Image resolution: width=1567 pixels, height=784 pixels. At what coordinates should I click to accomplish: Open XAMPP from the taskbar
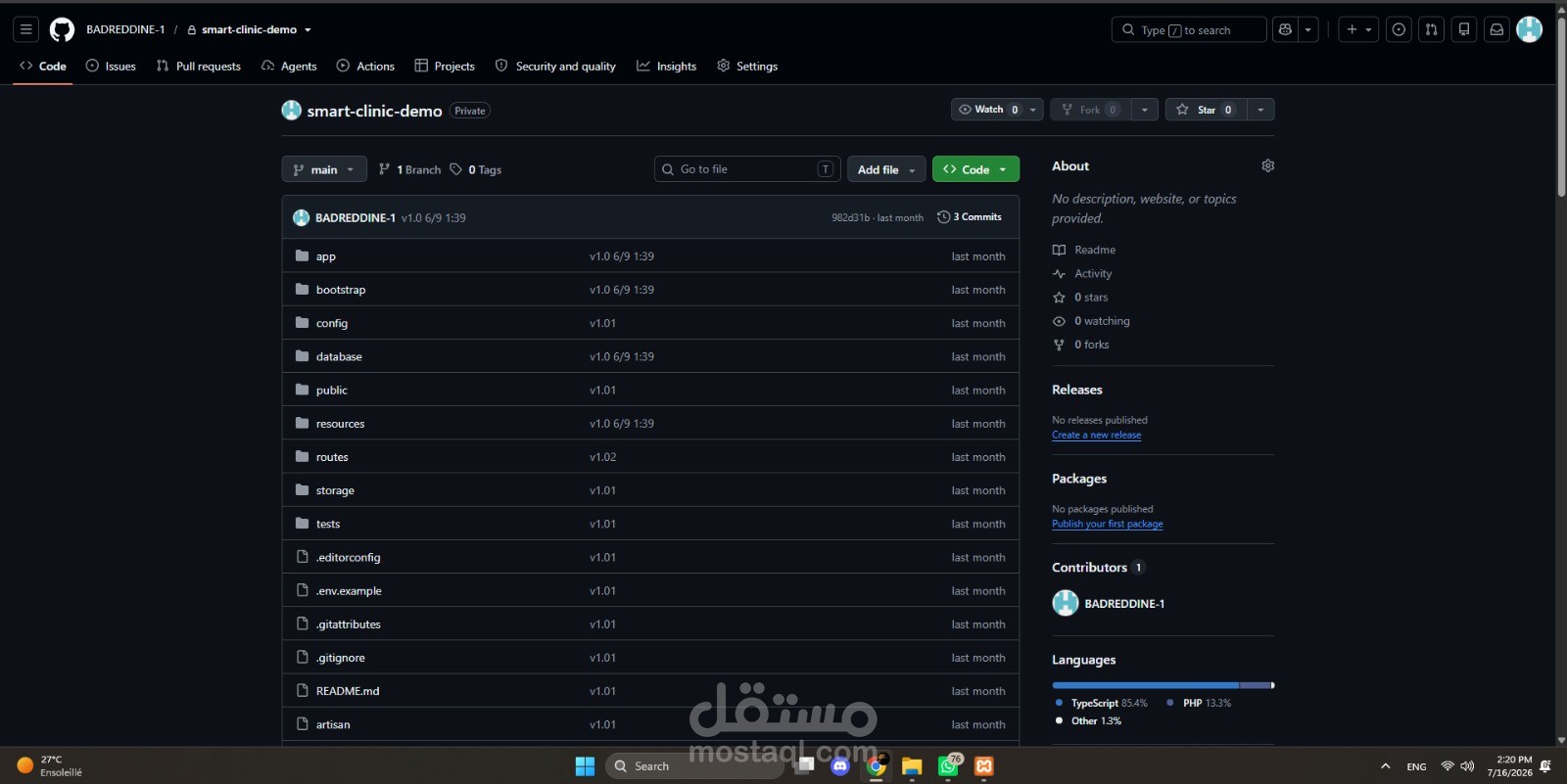coord(984,766)
